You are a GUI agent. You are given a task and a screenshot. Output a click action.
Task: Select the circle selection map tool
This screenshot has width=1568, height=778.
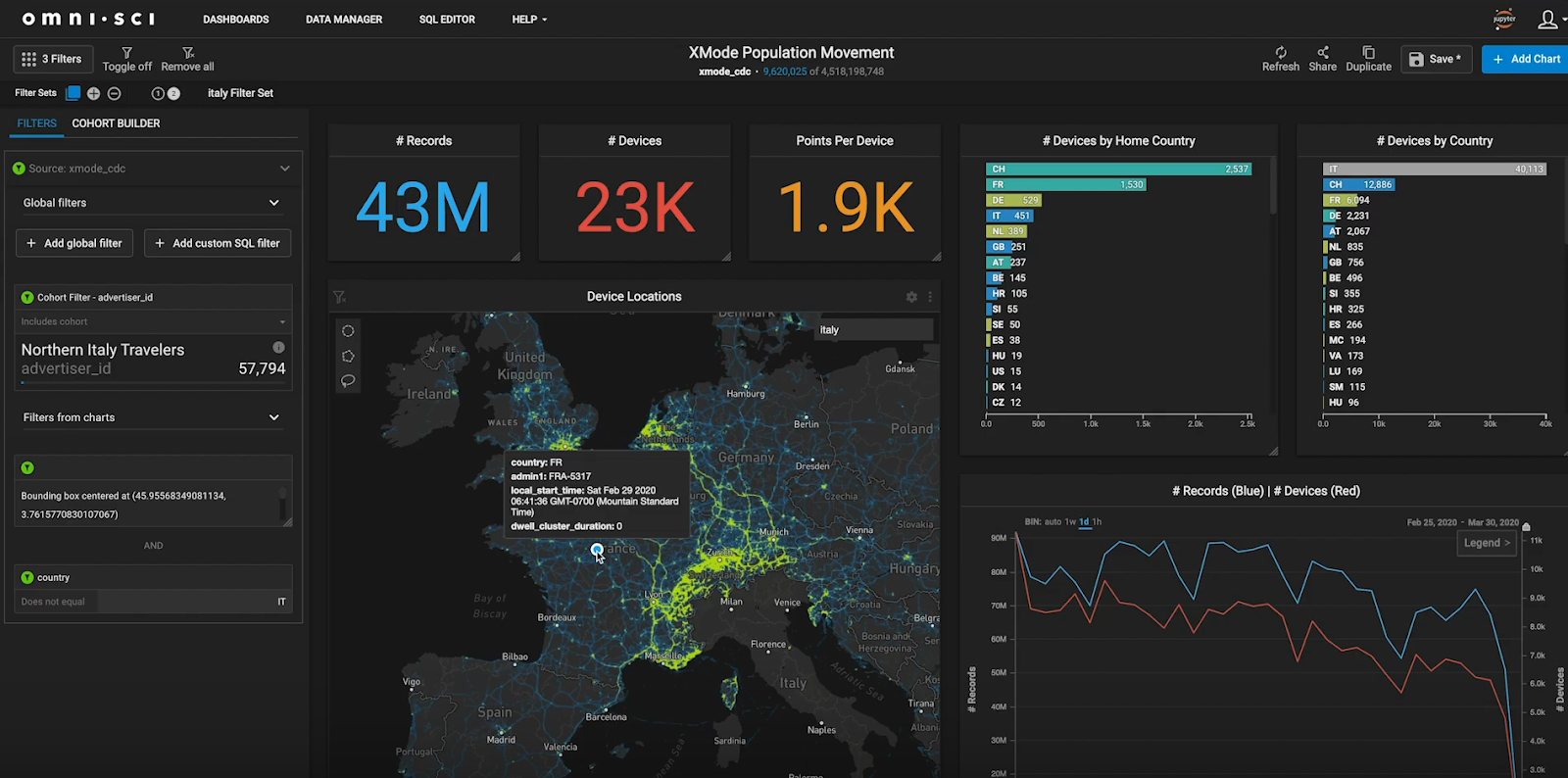click(x=348, y=331)
